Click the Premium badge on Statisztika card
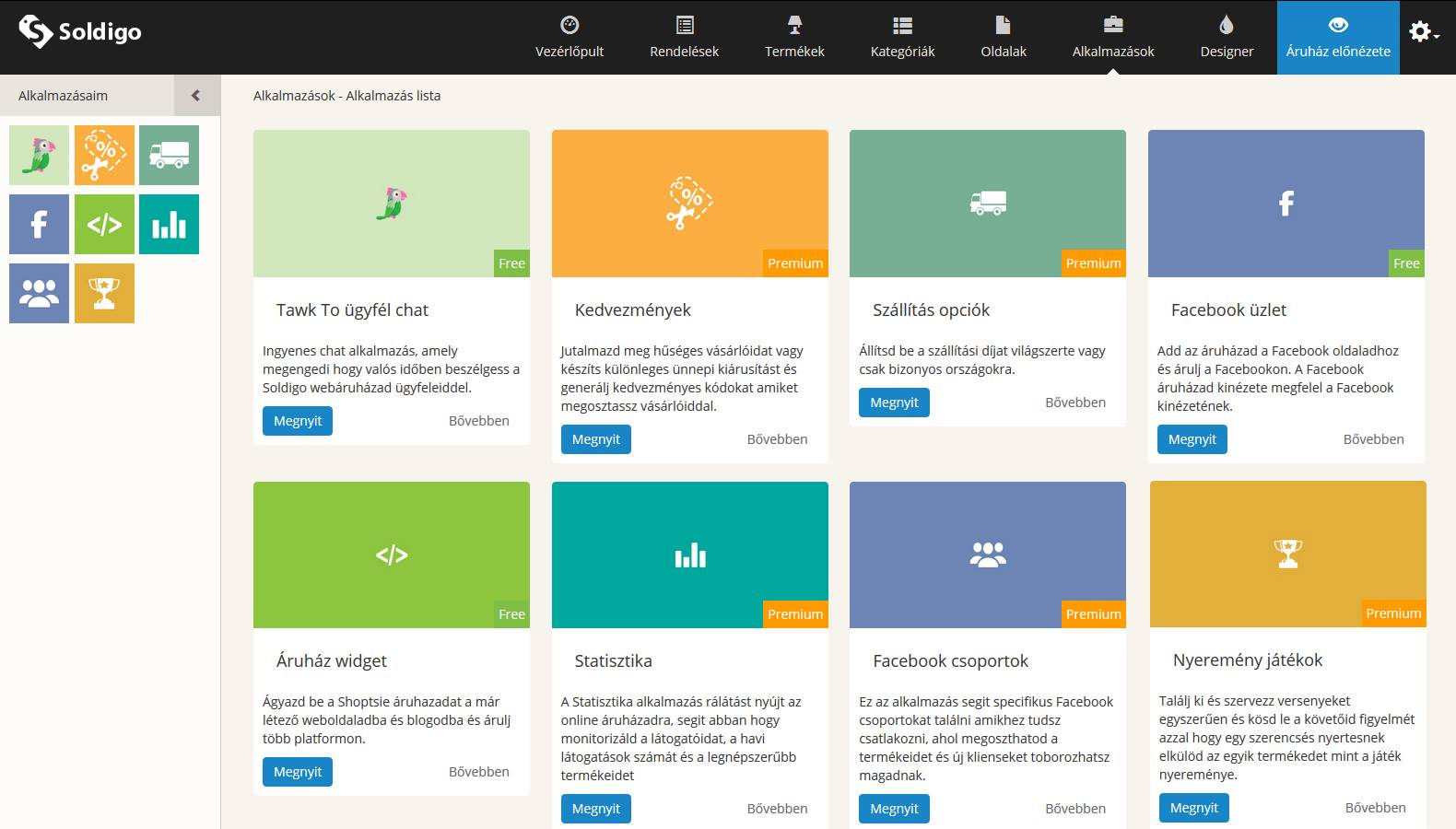1456x829 pixels. coord(795,614)
